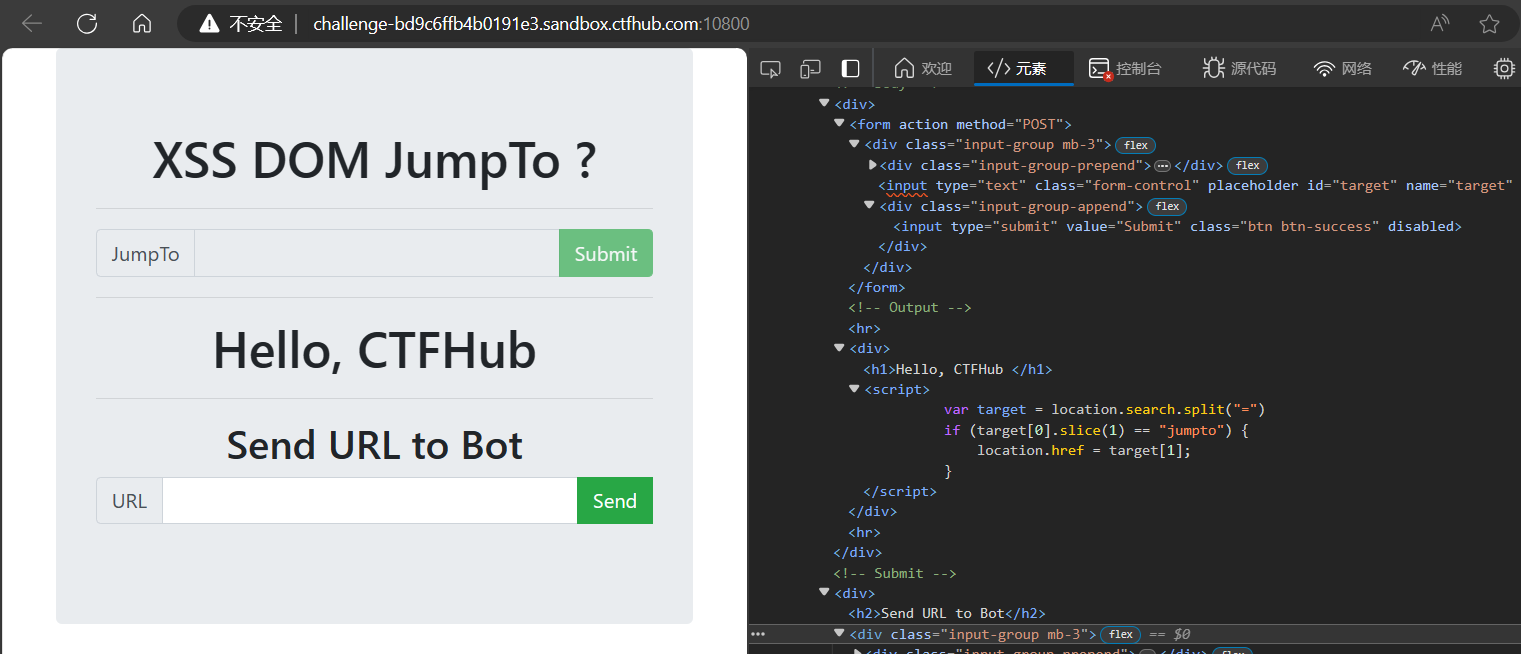Select the <!-- Output --> comment line
The image size is (1521, 654).
pos(910,308)
